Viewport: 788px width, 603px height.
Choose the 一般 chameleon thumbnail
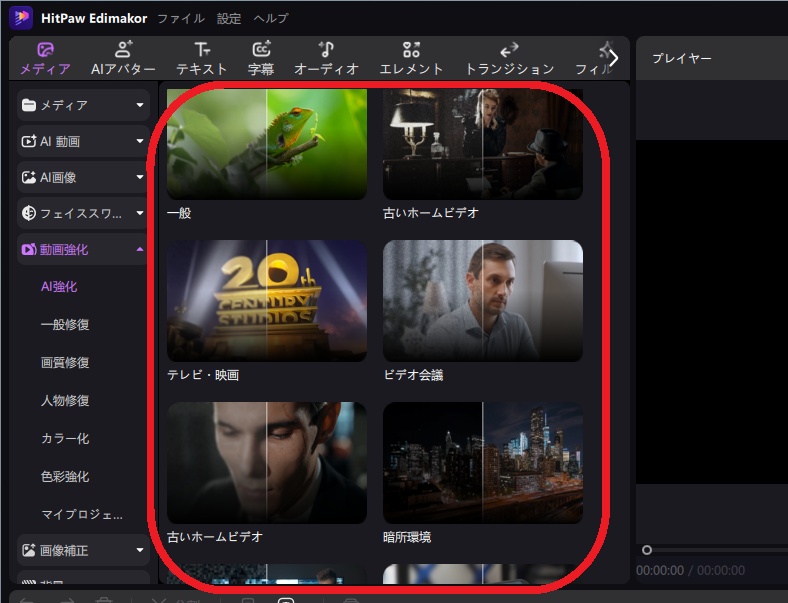click(x=267, y=144)
